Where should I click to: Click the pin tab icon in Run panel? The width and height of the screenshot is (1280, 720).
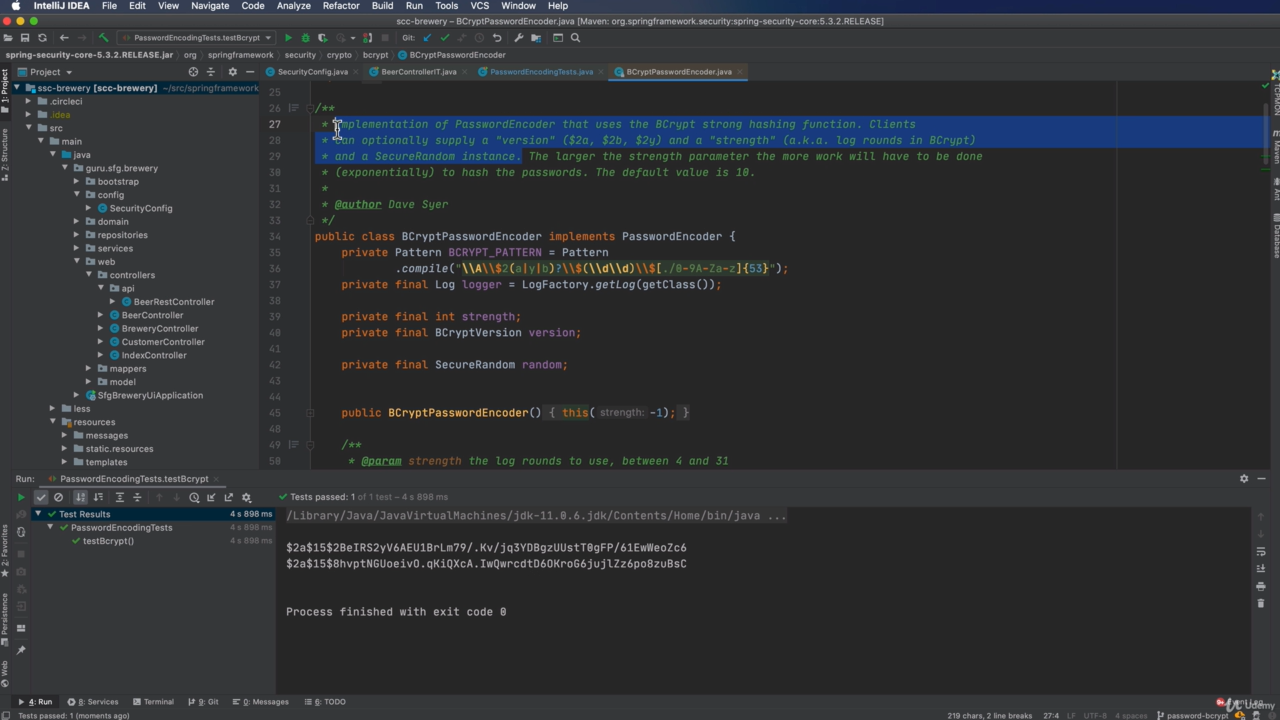[21, 650]
